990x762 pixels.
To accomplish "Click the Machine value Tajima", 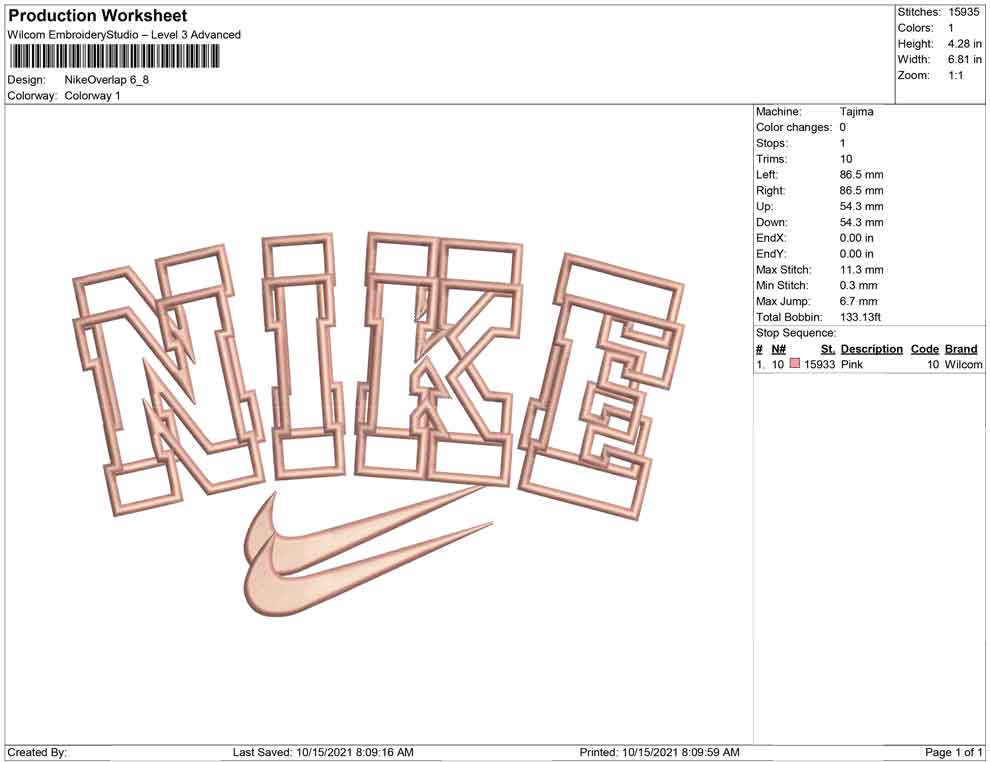I will point(857,111).
